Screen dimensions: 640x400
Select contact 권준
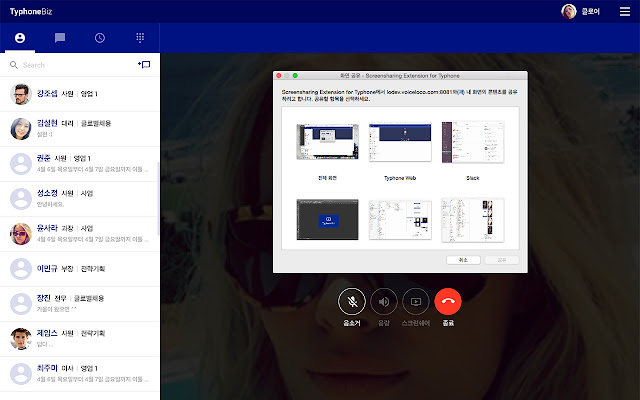coord(80,164)
